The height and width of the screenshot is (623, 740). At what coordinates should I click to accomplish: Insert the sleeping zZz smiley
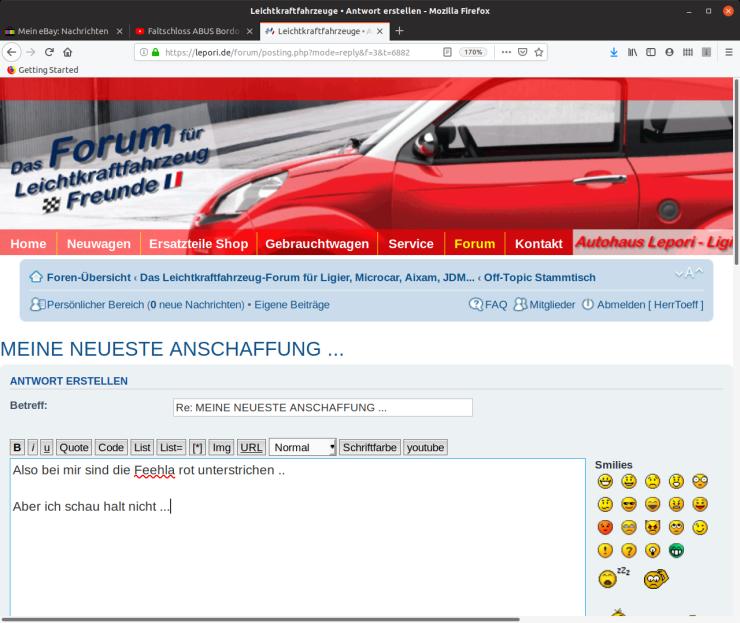coord(610,578)
